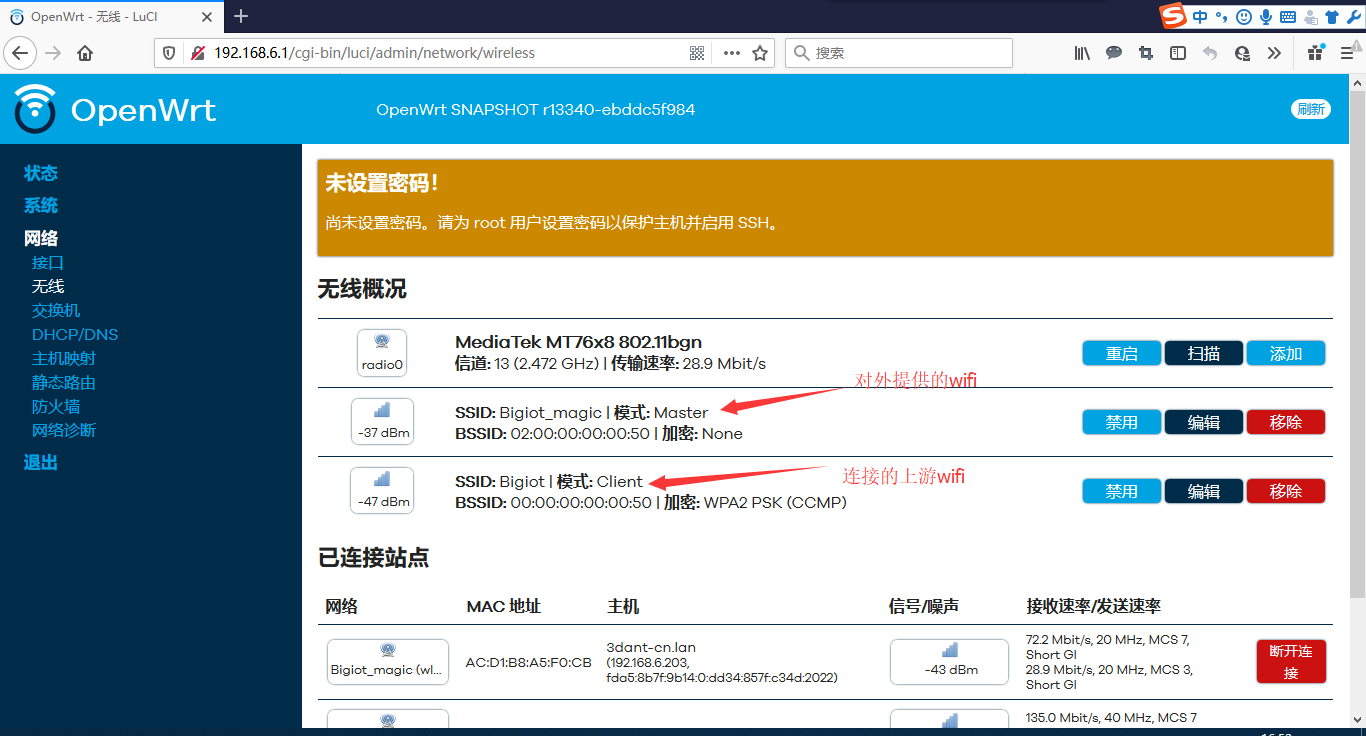Select the DHCP/DNS sidebar entry

pyautogui.click(x=75, y=334)
